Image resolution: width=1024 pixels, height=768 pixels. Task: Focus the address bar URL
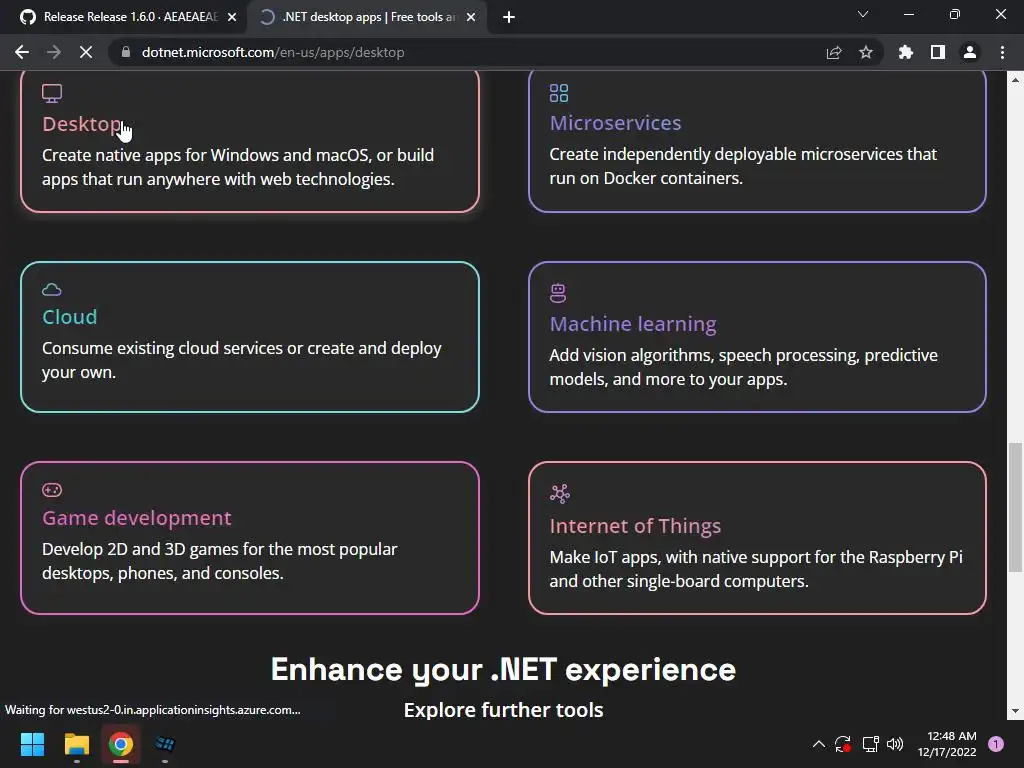click(x=272, y=52)
